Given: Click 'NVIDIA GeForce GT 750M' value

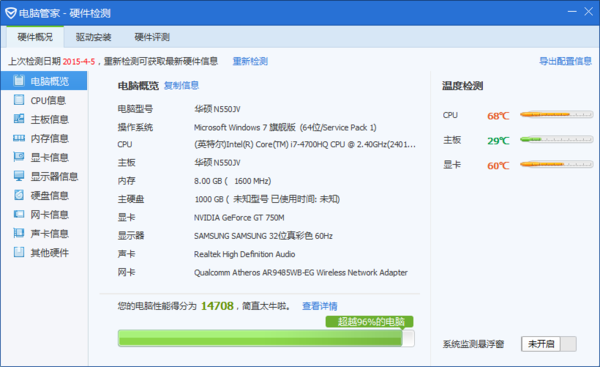Looking at the screenshot, I should click(x=239, y=218).
